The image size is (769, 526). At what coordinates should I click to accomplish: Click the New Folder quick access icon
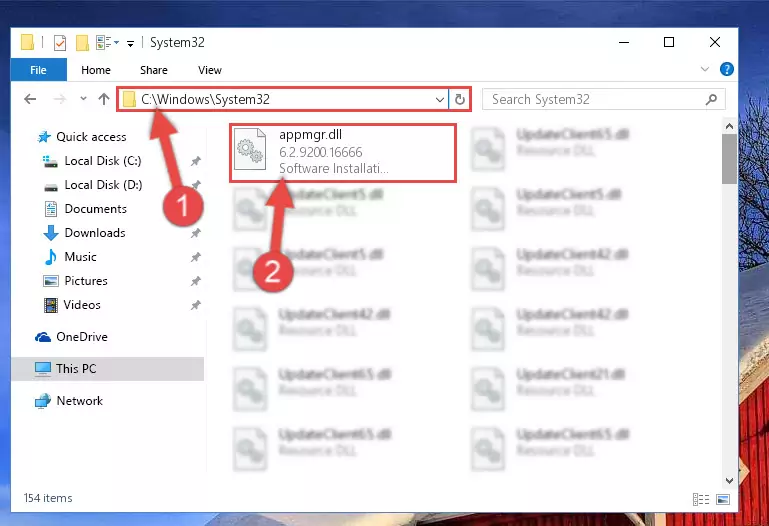click(82, 43)
